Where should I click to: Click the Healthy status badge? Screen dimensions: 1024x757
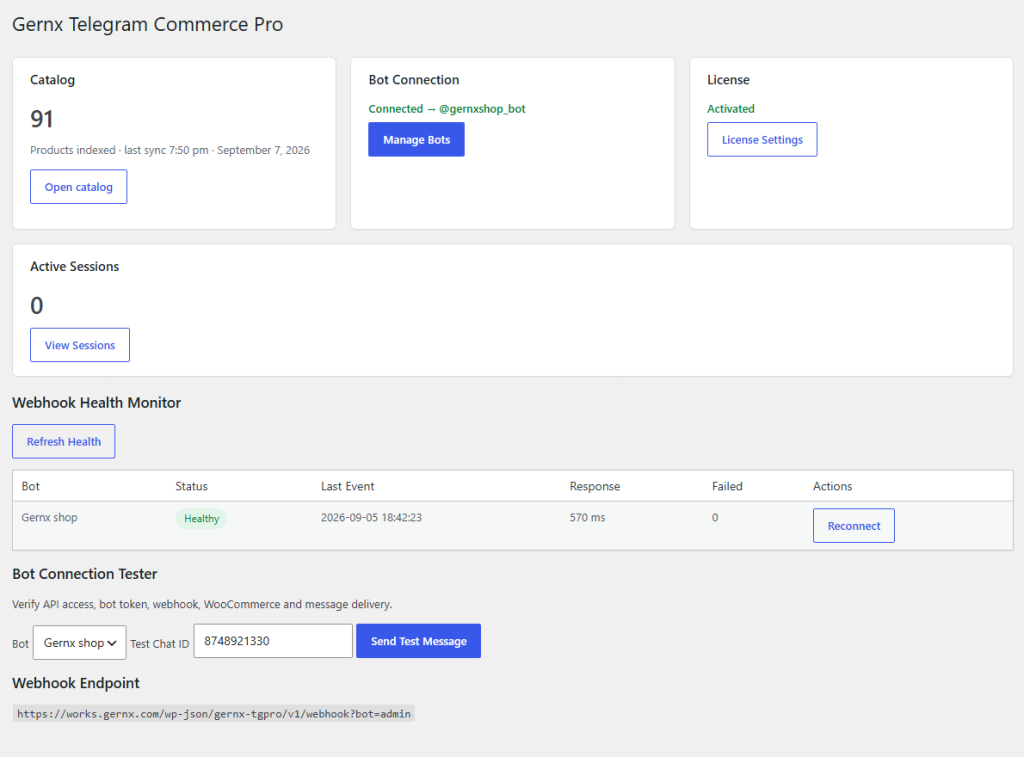(x=201, y=519)
